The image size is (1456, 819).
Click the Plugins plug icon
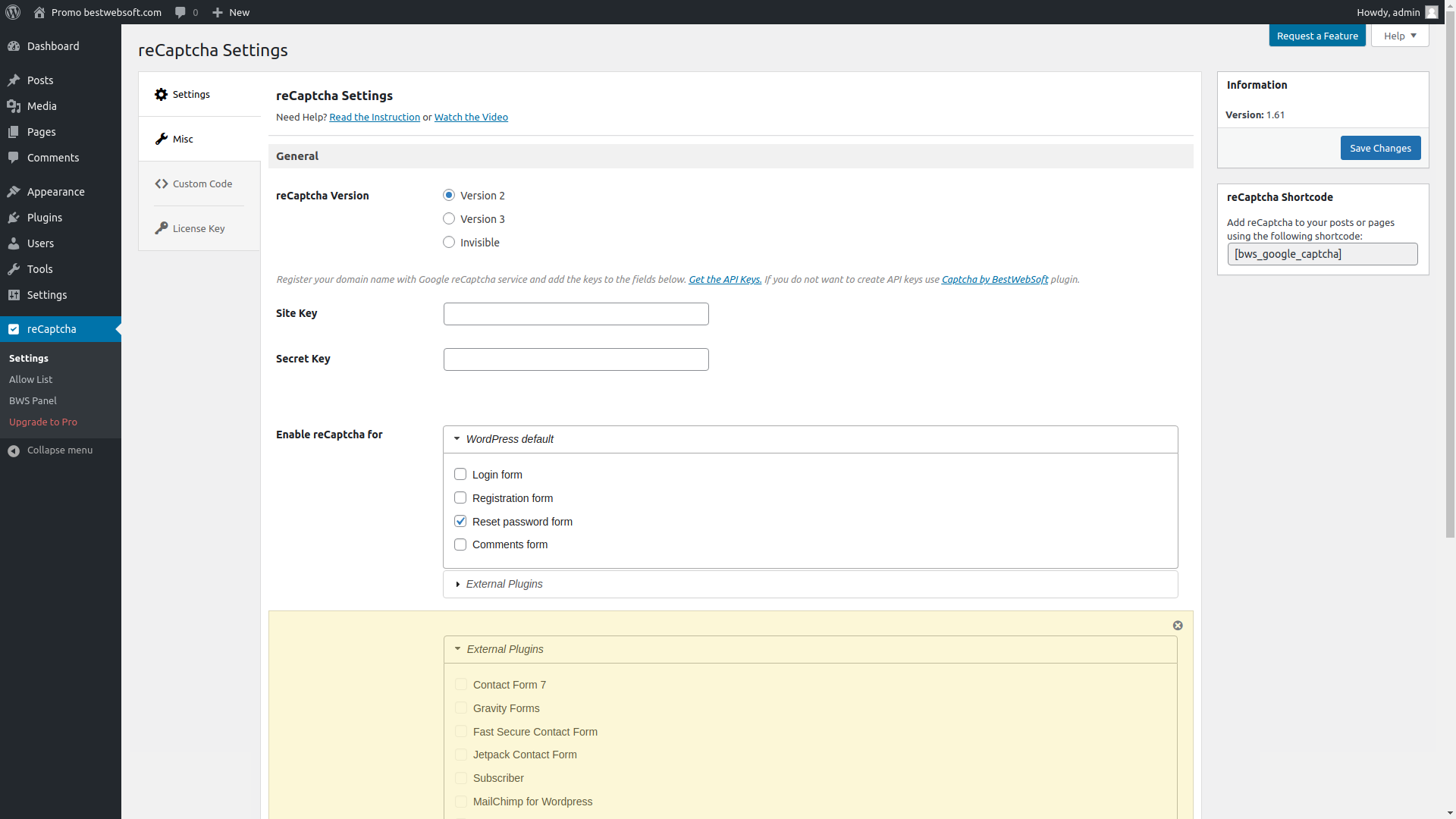(x=14, y=218)
